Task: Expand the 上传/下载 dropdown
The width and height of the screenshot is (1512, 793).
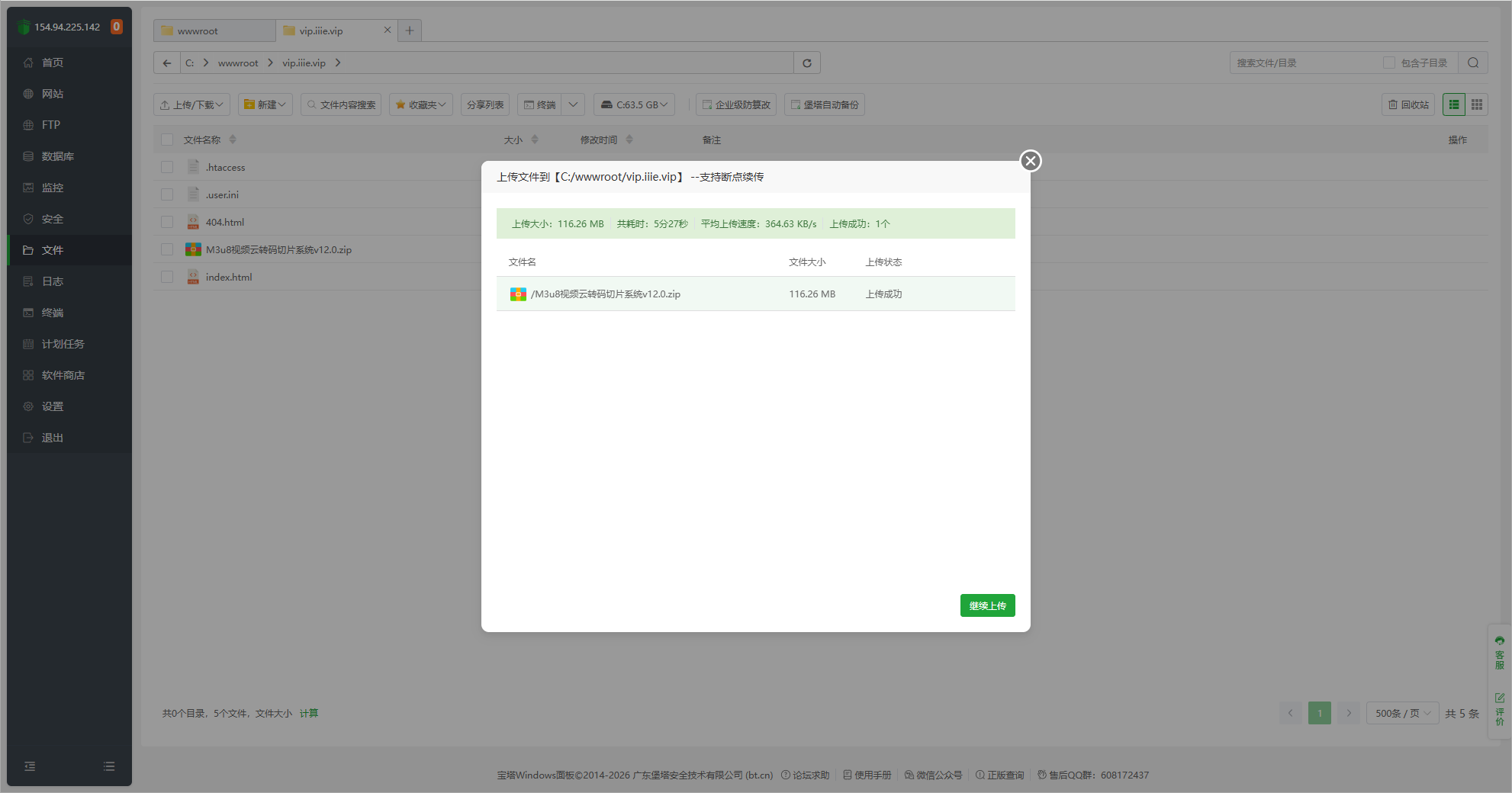Action: (192, 105)
